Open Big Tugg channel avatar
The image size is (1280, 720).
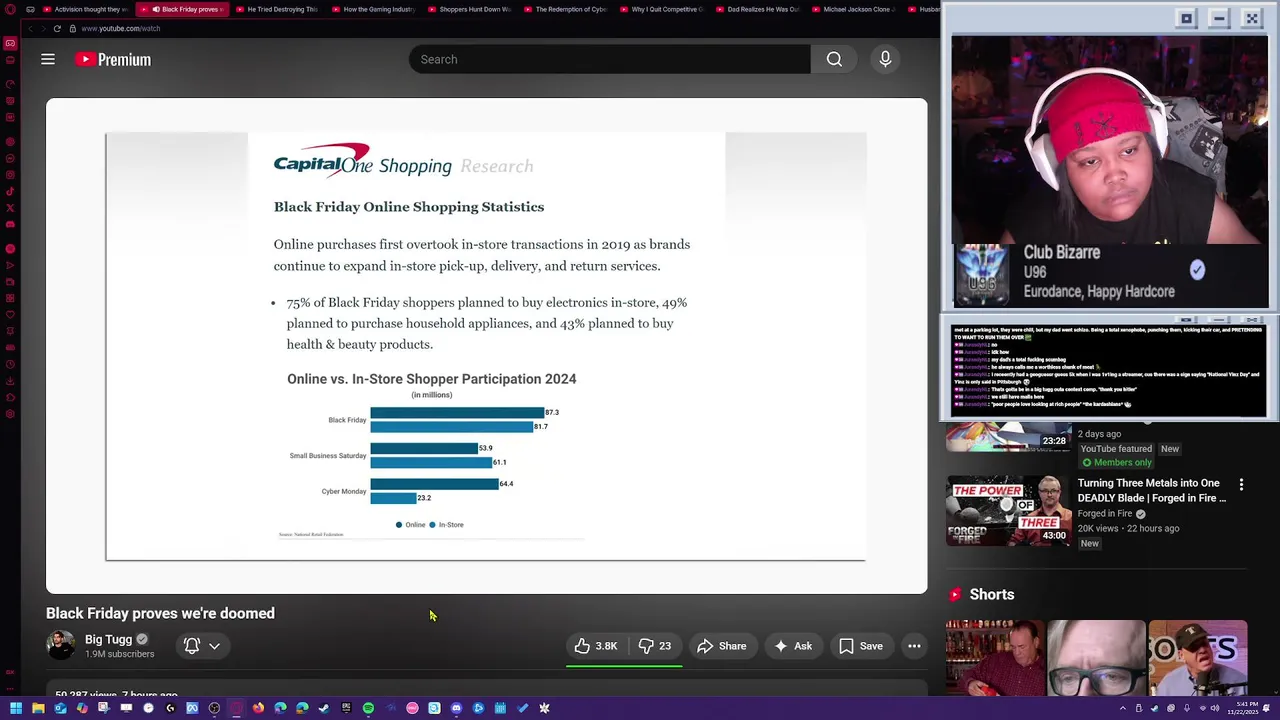coord(60,646)
